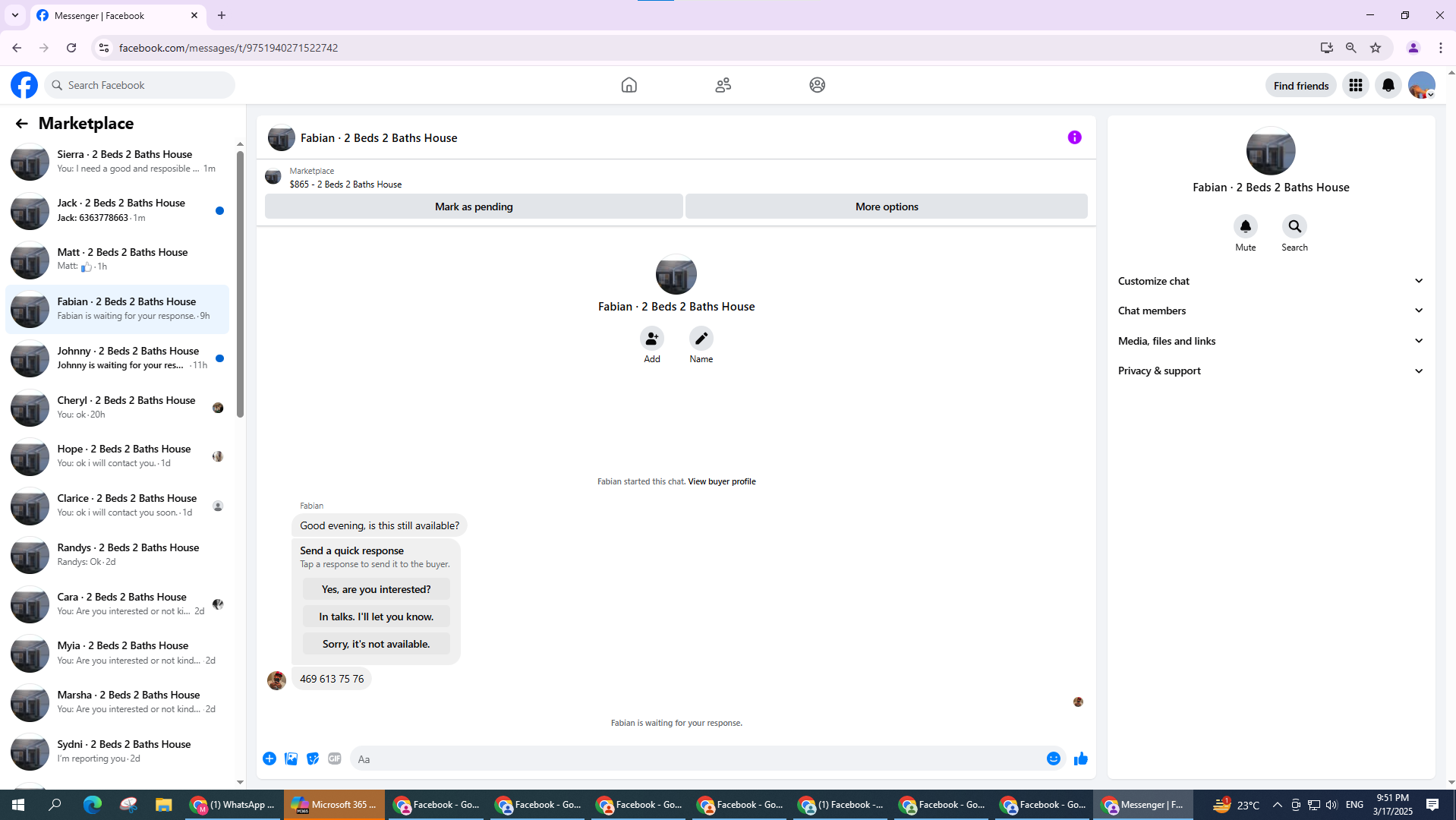Viewport: 1456px width, 820px height.
Task: Open the Friends icon in top navigation
Action: tap(723, 85)
